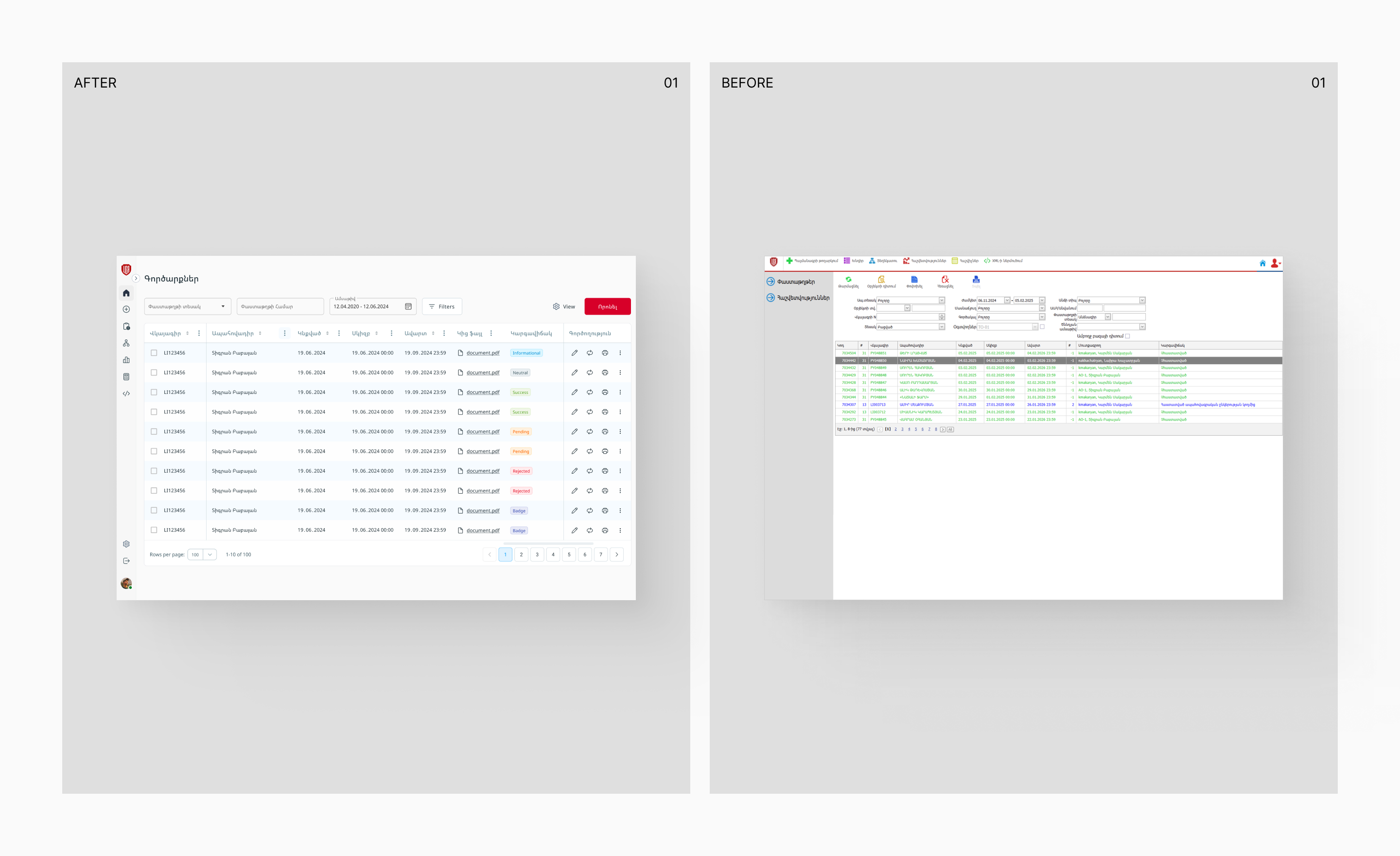Click blue home icon in old interface
Viewport: 1400px width, 856px height.
click(1262, 263)
